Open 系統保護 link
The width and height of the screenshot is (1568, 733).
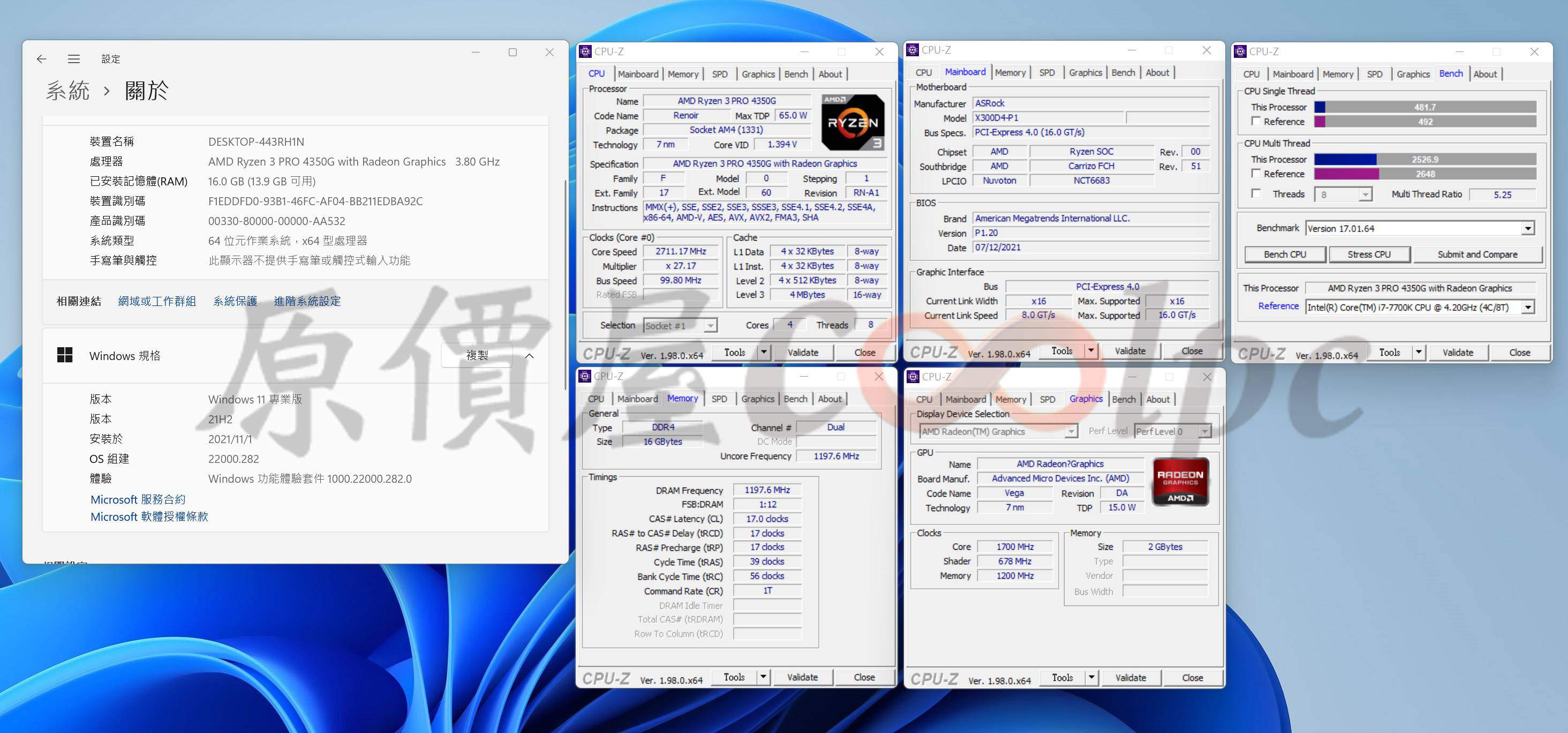tap(235, 301)
